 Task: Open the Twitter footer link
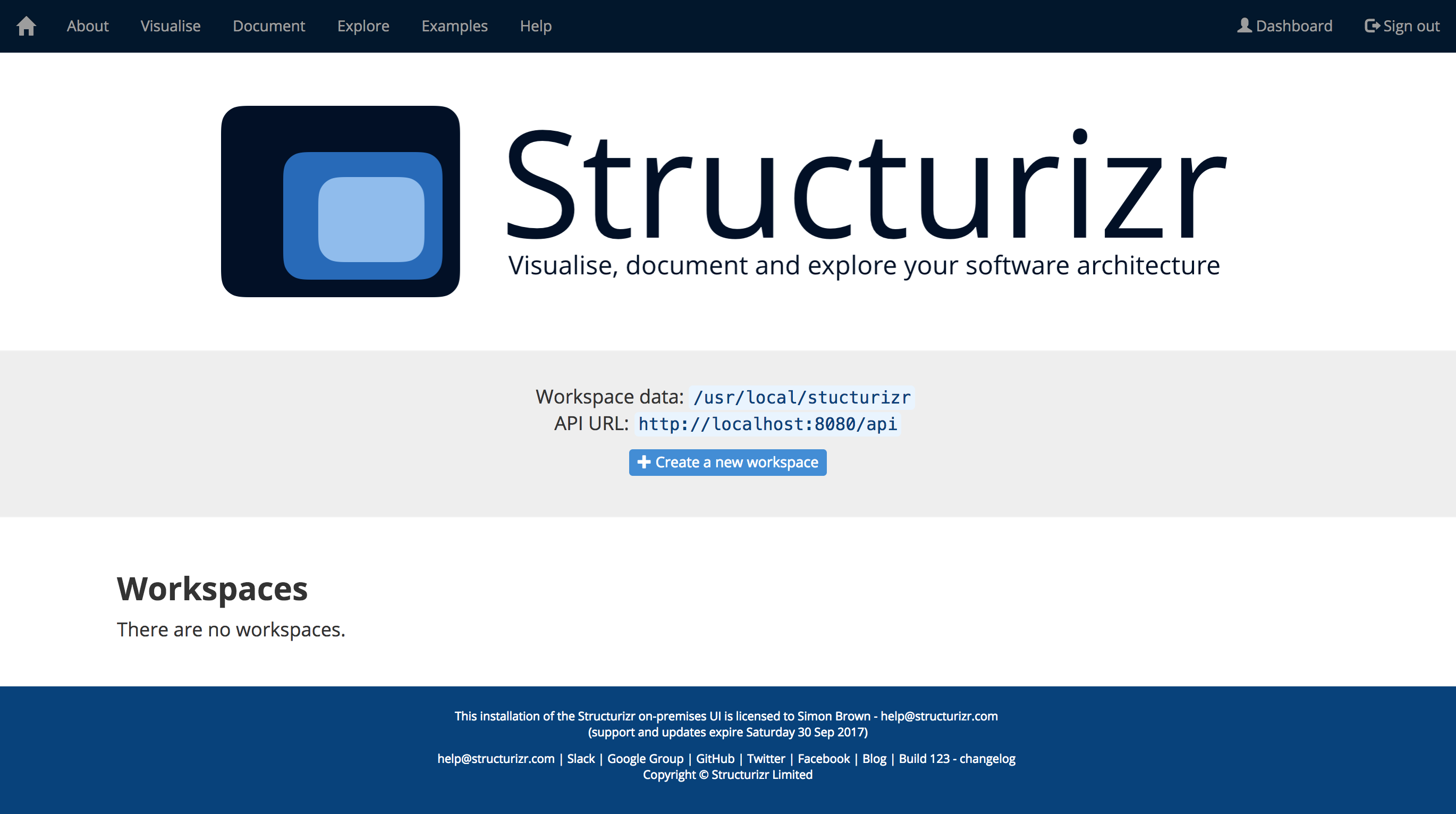click(x=766, y=759)
